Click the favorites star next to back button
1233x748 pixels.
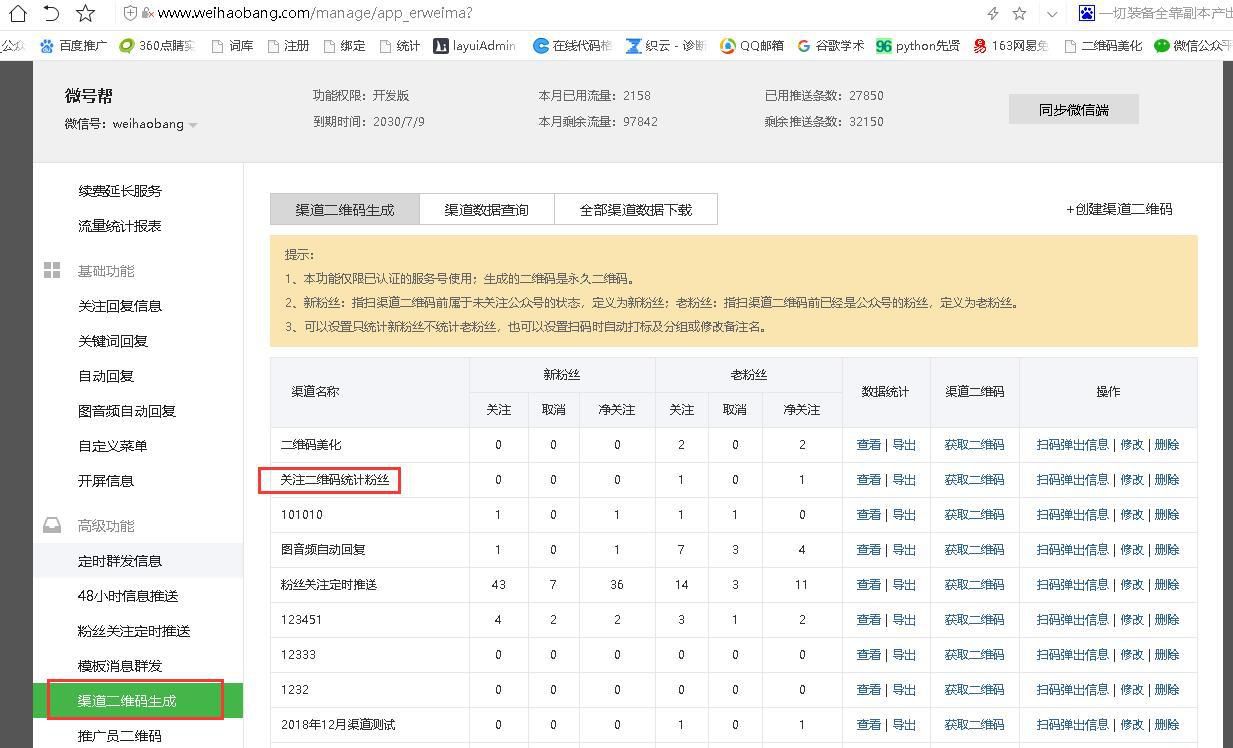pyautogui.click(x=85, y=15)
